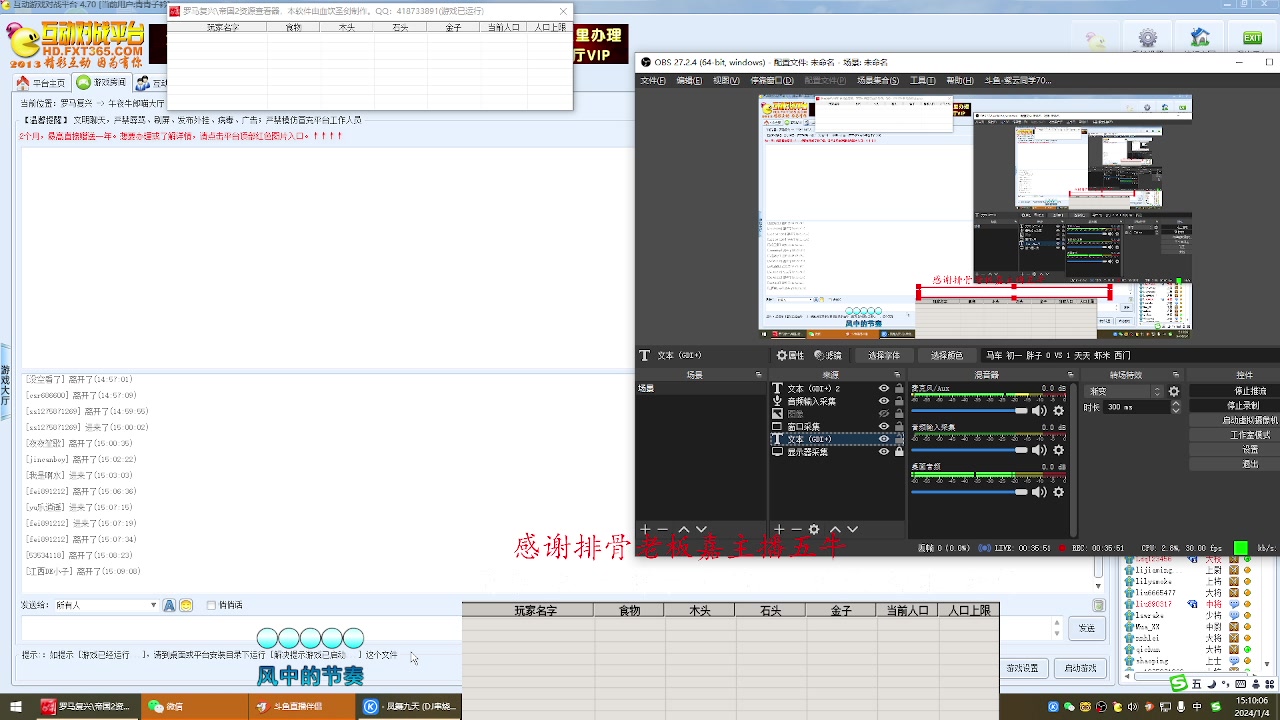The height and width of the screenshot is (720, 1280).
Task: Open 发送给 recipient dropdown
Action: (x=106, y=605)
